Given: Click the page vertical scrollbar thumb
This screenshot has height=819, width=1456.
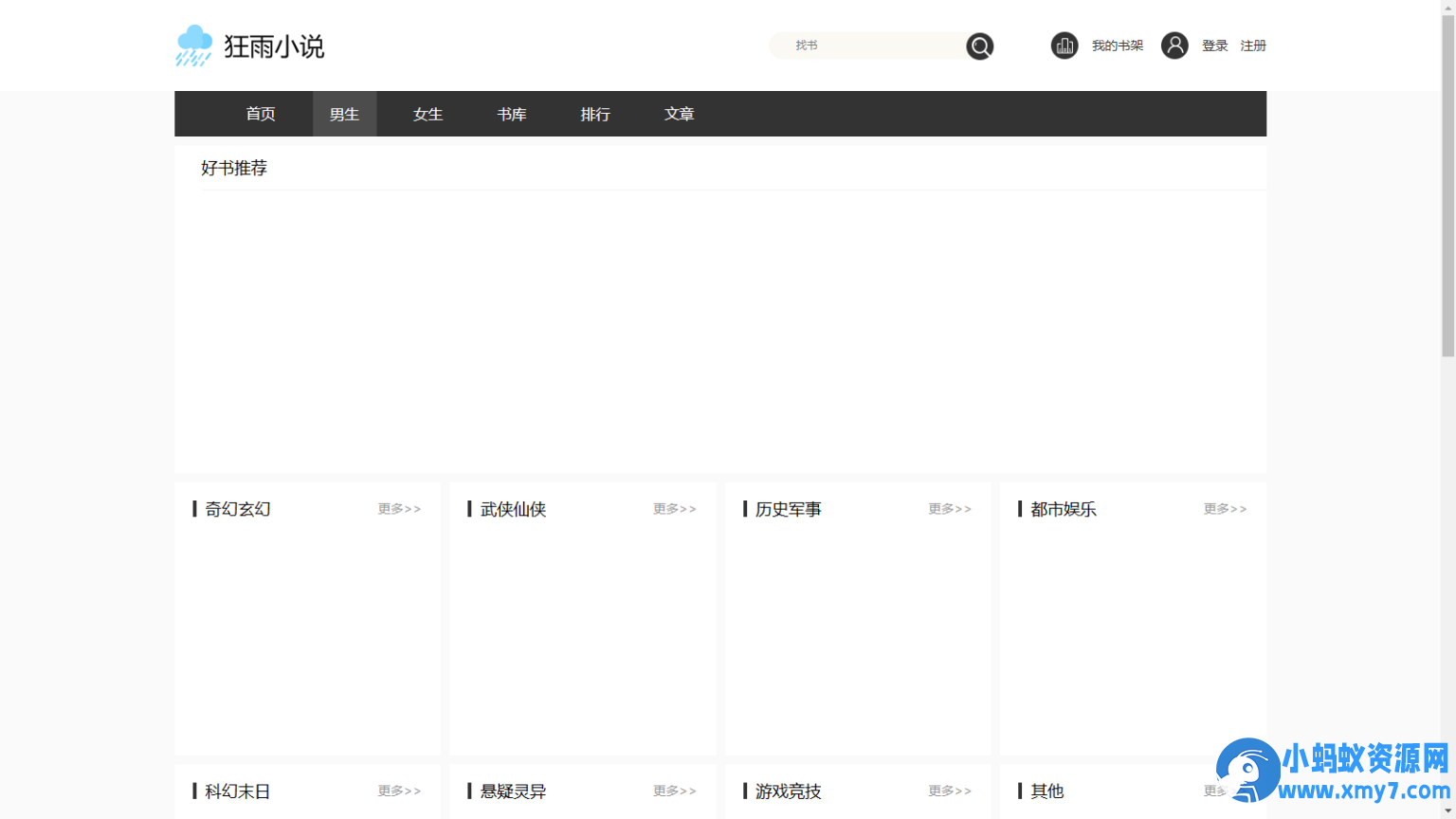Looking at the screenshot, I should [1447, 185].
